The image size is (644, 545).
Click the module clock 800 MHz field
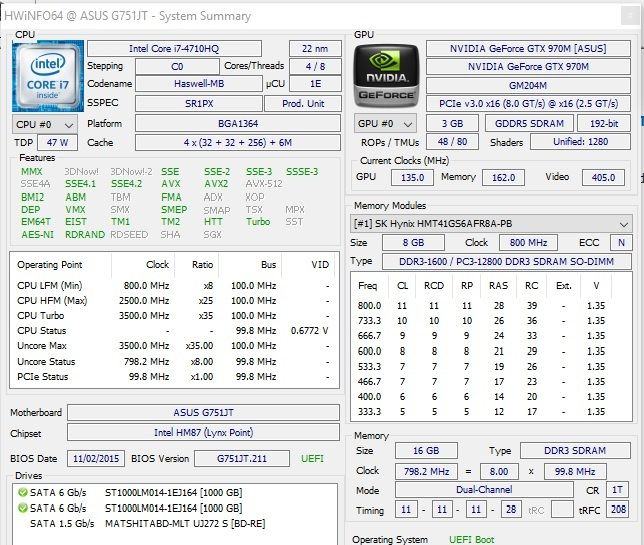(528, 242)
